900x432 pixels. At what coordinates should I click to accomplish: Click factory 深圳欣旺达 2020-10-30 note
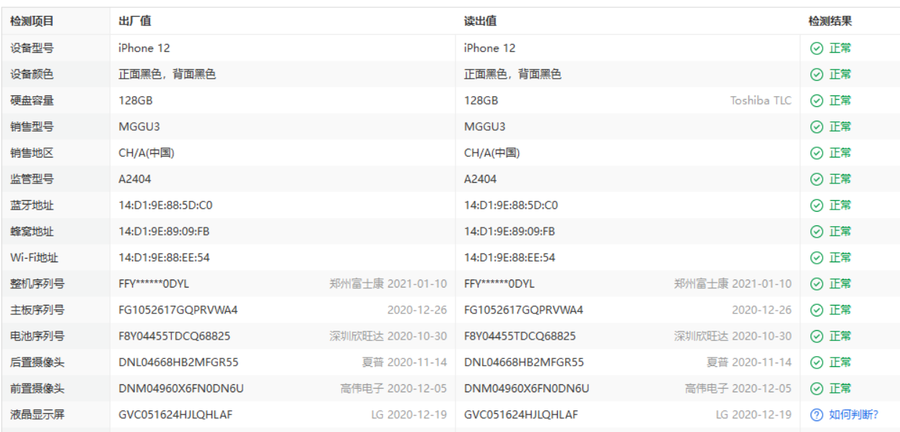coord(388,336)
